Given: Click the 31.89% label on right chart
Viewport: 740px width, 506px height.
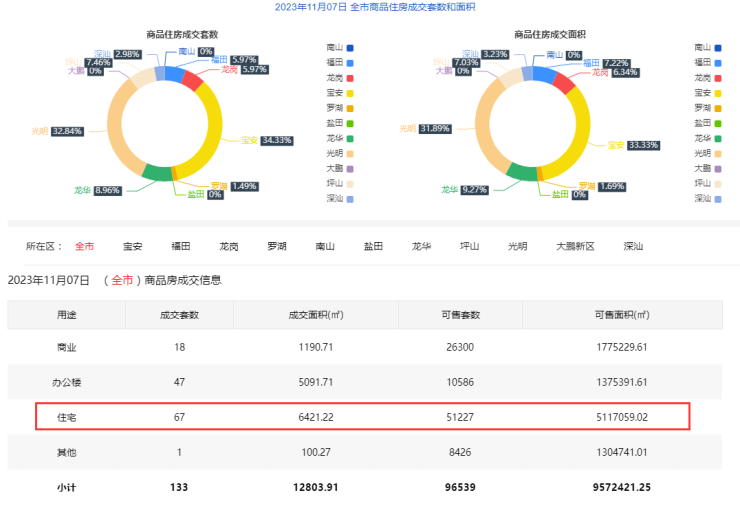Looking at the screenshot, I should [x=436, y=128].
